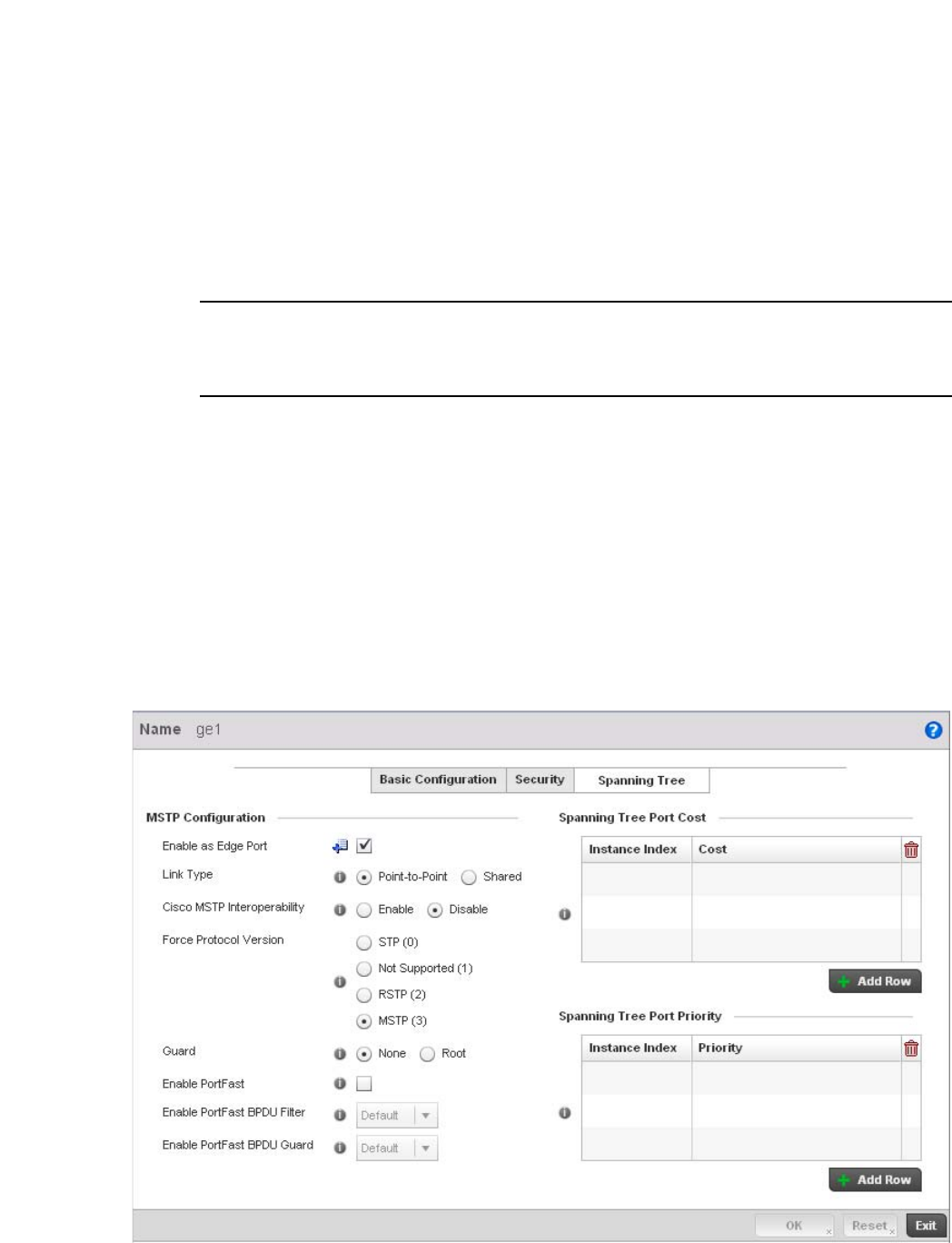952x1243 pixels.
Task: Click the info icon beside Spanning Tree Port Priority table
Action: 565,1113
